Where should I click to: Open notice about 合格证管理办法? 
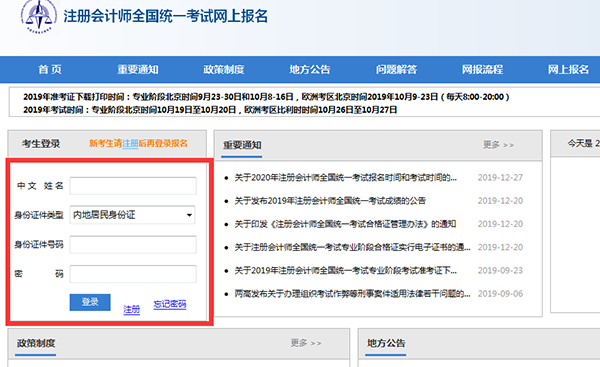[345, 224]
